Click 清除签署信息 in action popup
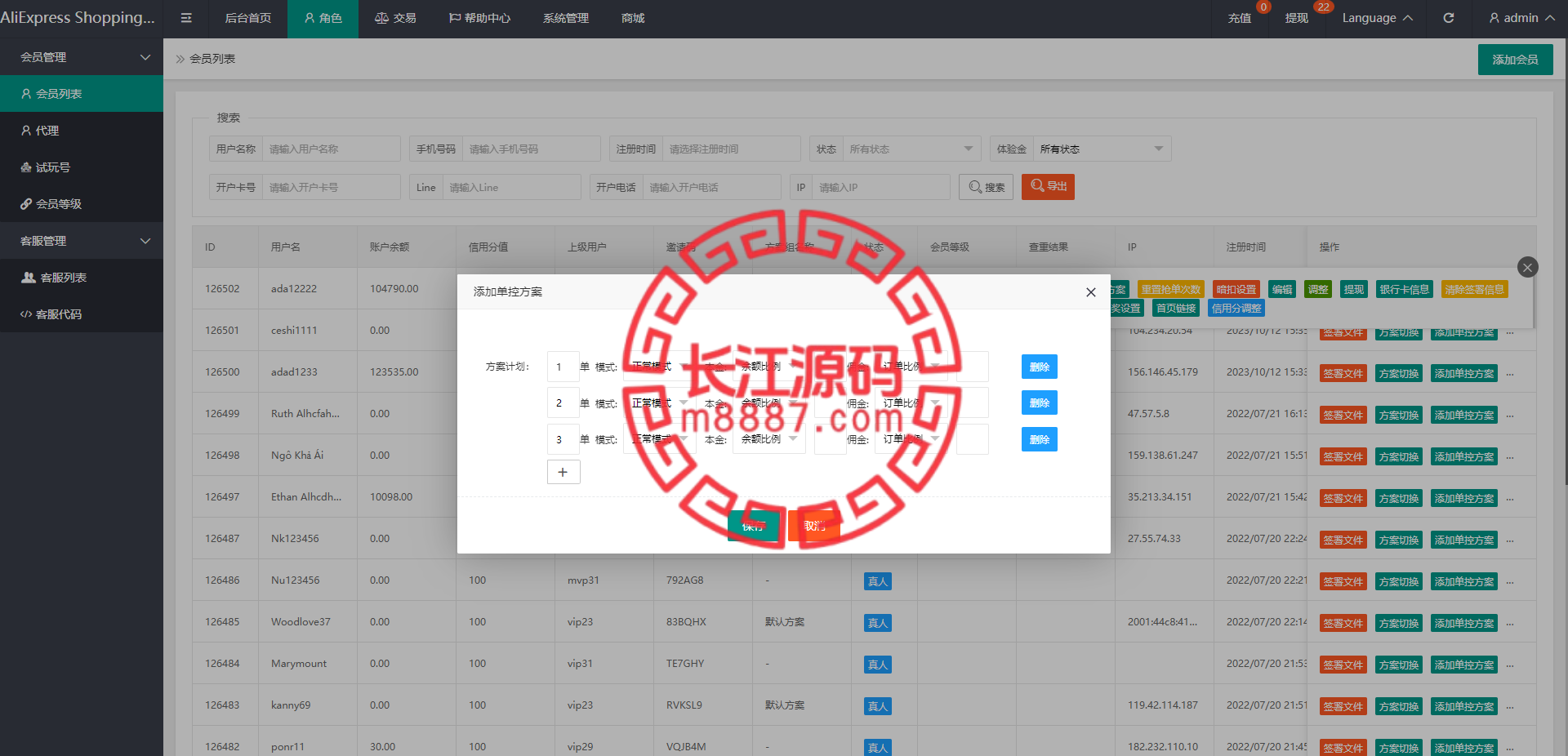This screenshot has width=1568, height=756. (1474, 290)
